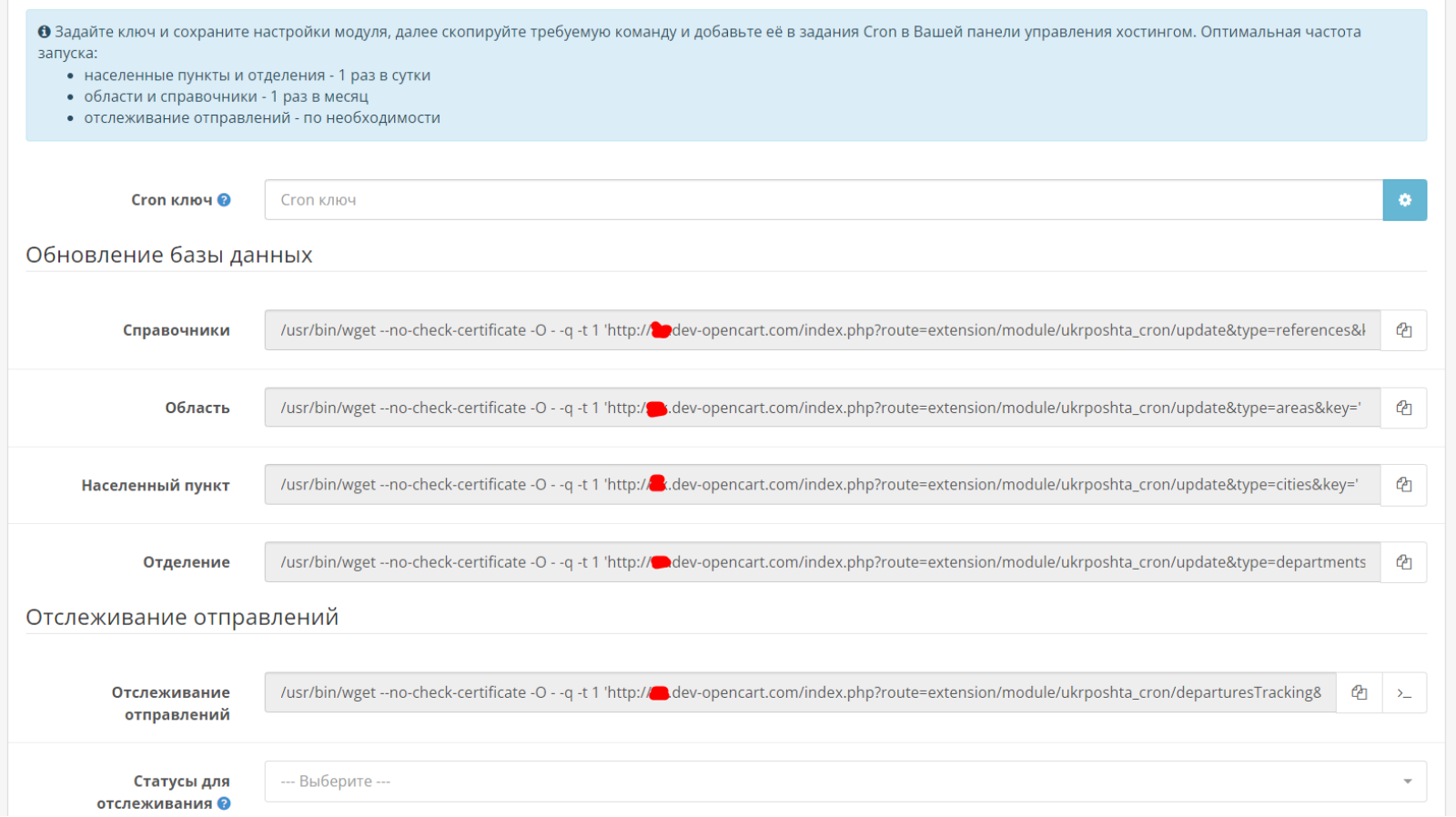
Task: Select the Населенный пункт command field
Action: (x=823, y=485)
